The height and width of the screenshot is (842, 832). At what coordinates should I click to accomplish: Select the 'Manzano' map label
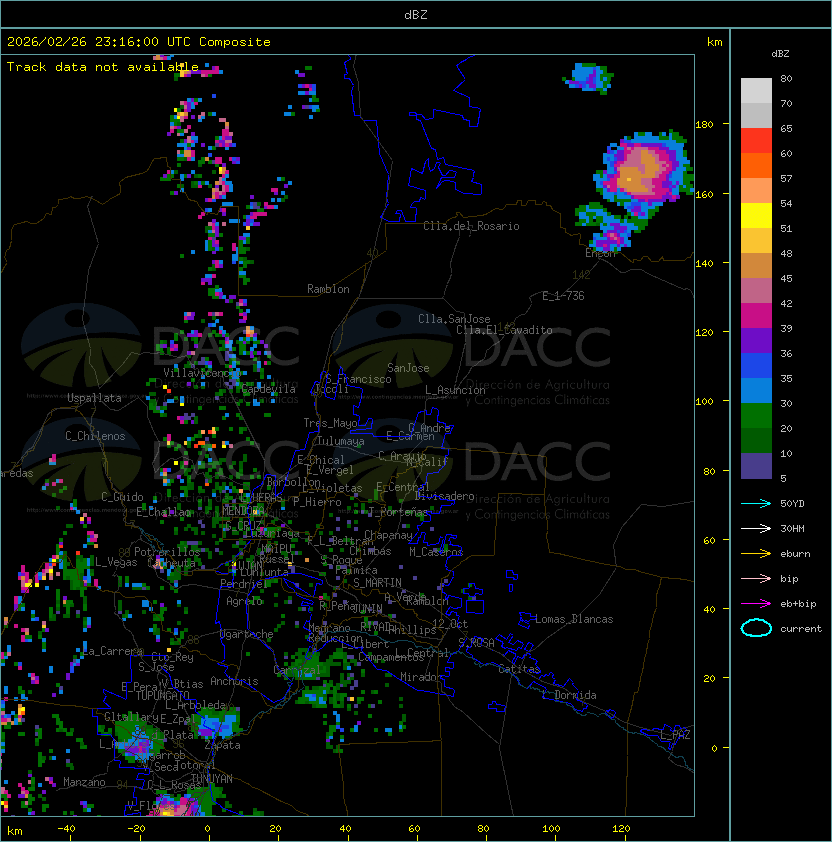coord(84,782)
